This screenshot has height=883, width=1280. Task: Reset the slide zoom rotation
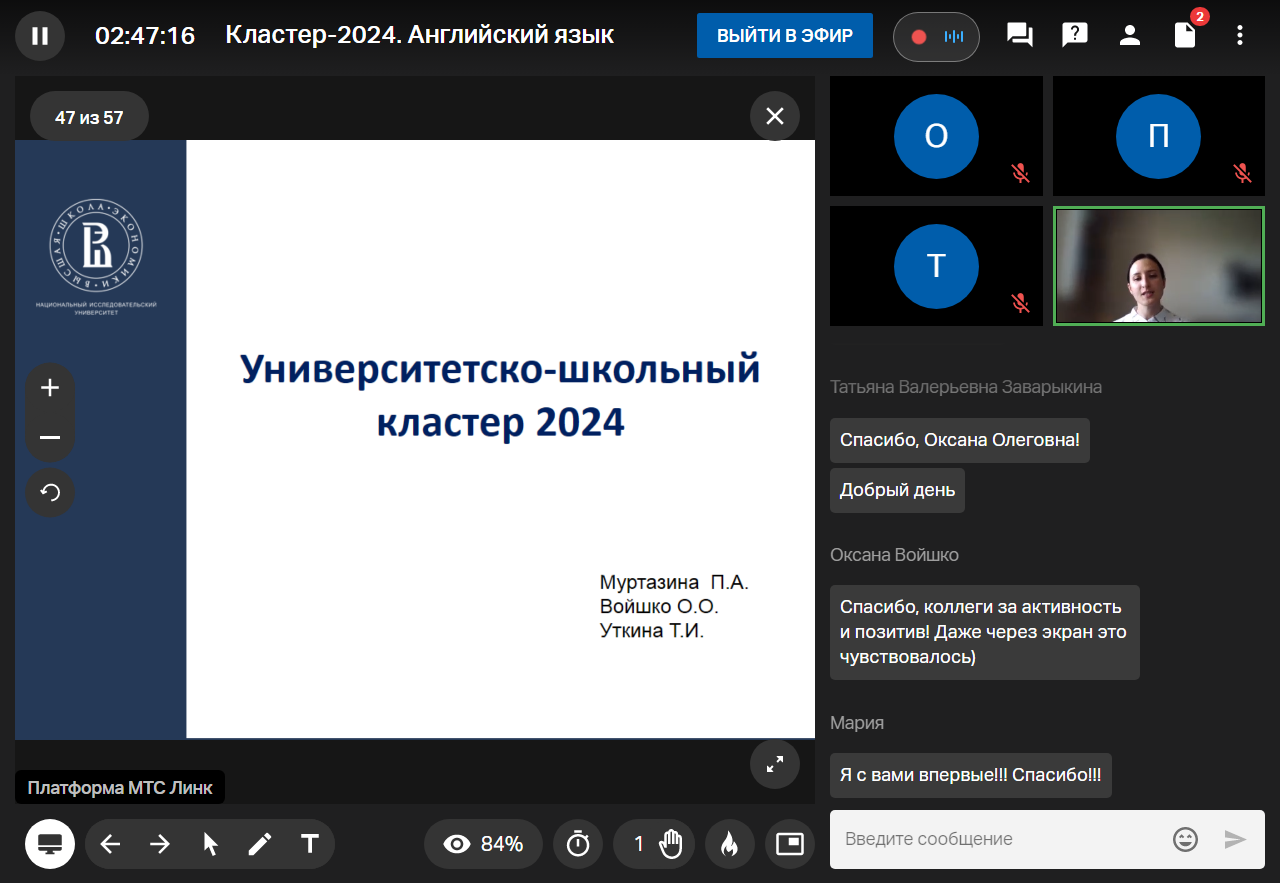pos(50,492)
